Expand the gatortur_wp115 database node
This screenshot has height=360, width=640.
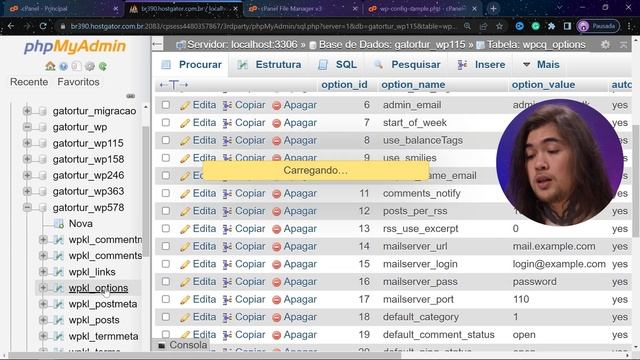pos(27,143)
